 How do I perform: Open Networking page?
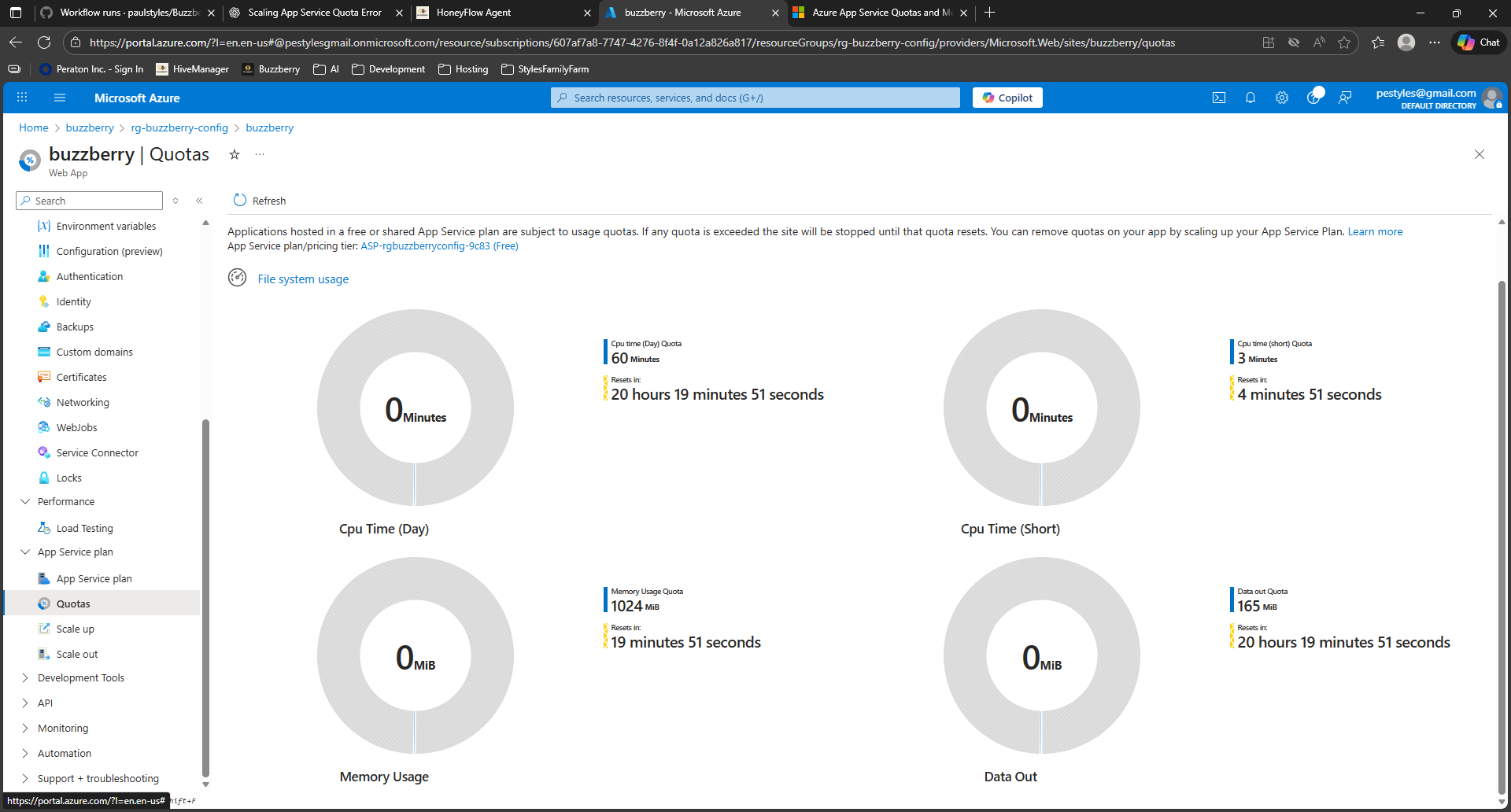(x=83, y=402)
